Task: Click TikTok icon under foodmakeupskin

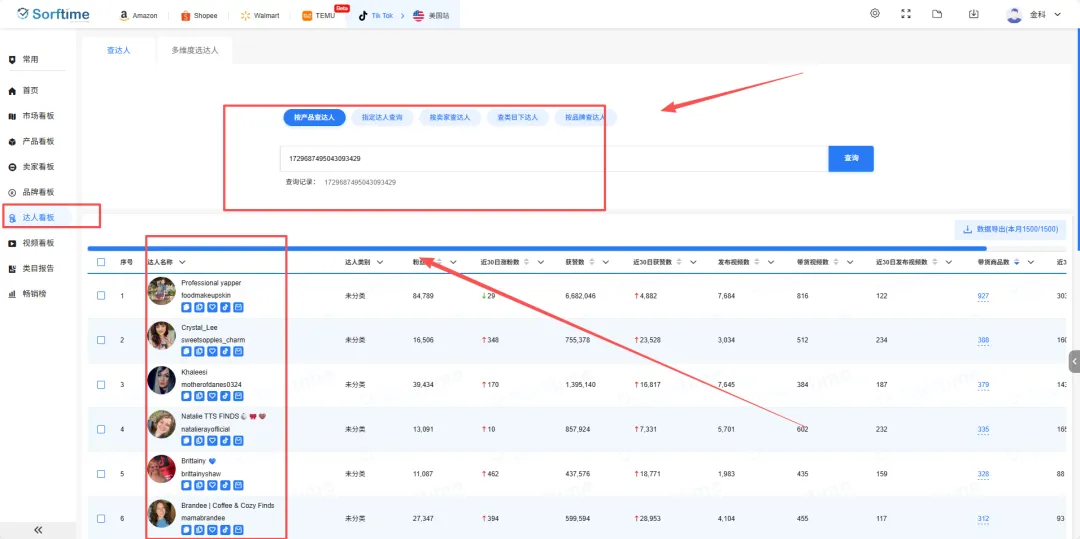Action: (x=225, y=308)
